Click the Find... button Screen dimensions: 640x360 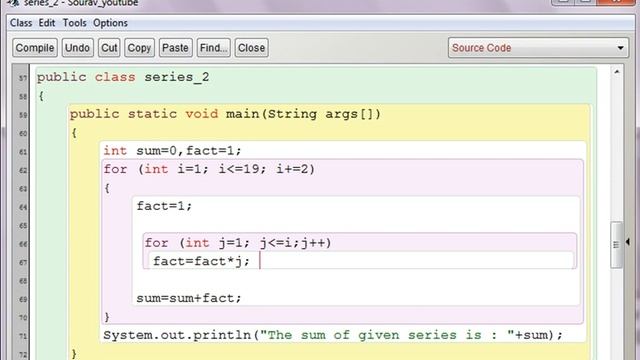(213, 48)
